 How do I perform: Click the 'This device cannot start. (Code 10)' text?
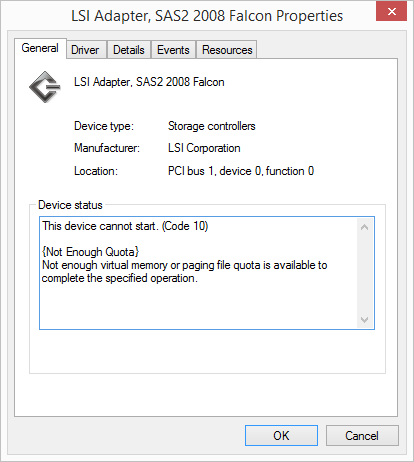(x=125, y=226)
